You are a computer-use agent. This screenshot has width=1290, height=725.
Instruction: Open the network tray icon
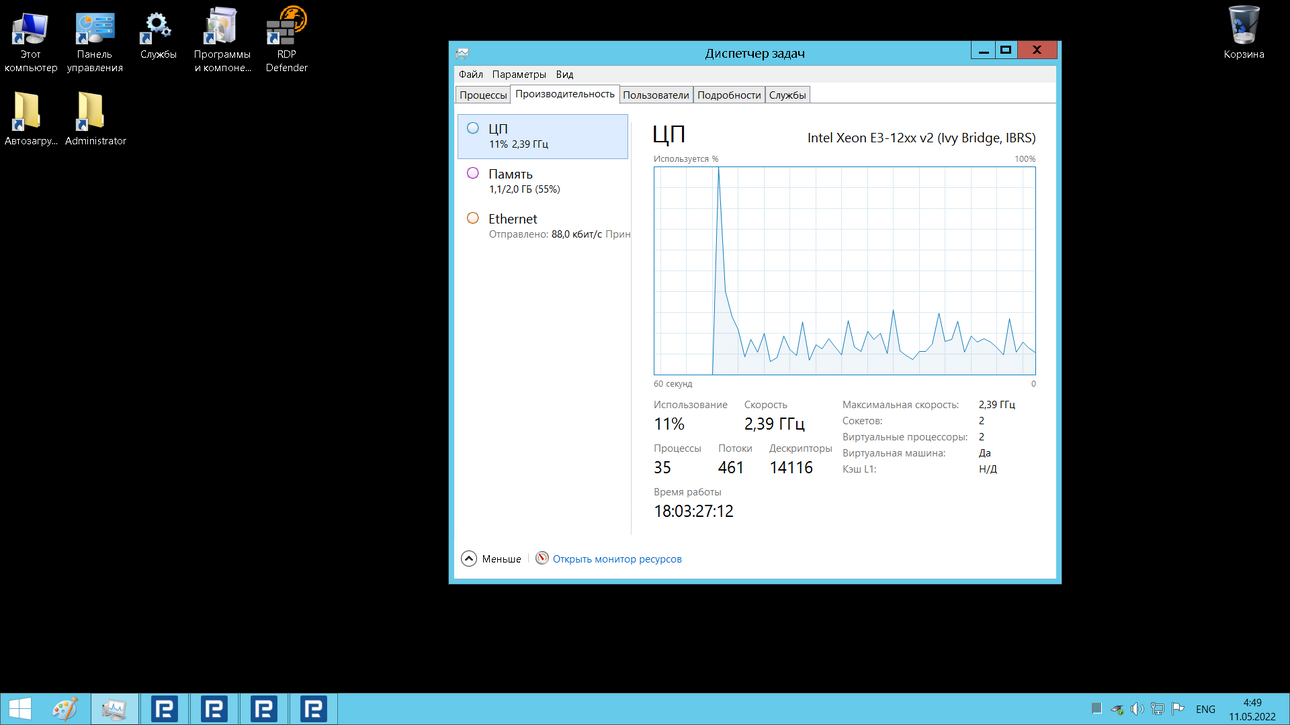click(1157, 709)
